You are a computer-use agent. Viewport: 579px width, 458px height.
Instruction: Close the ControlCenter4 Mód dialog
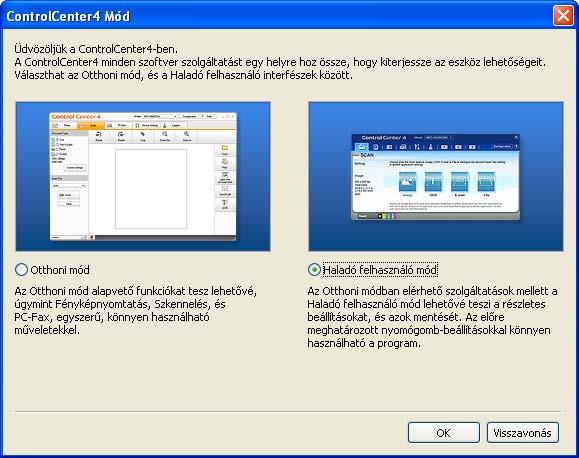[x=563, y=16]
